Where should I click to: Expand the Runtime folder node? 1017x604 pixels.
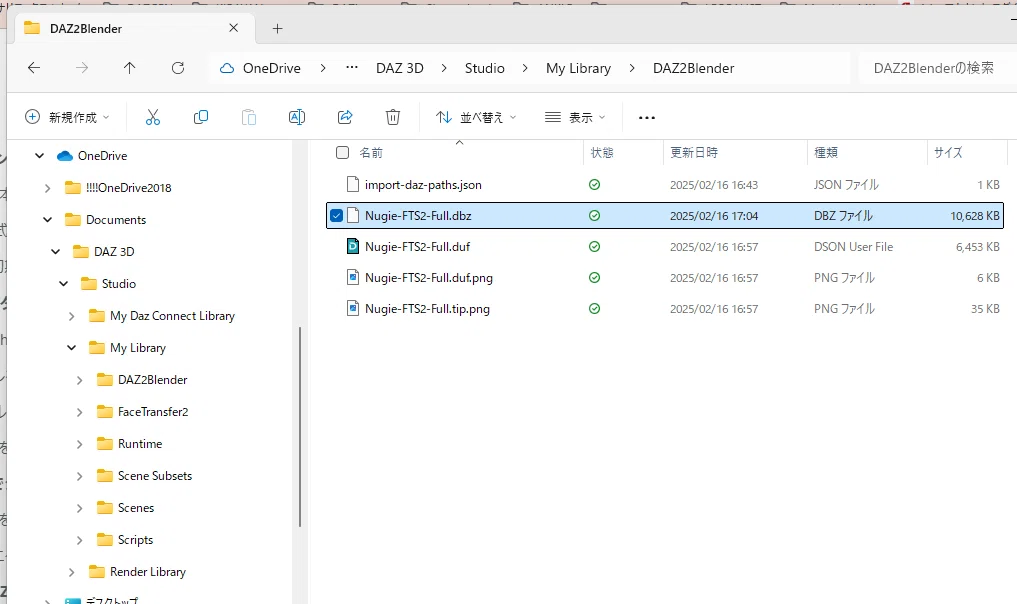coord(79,444)
